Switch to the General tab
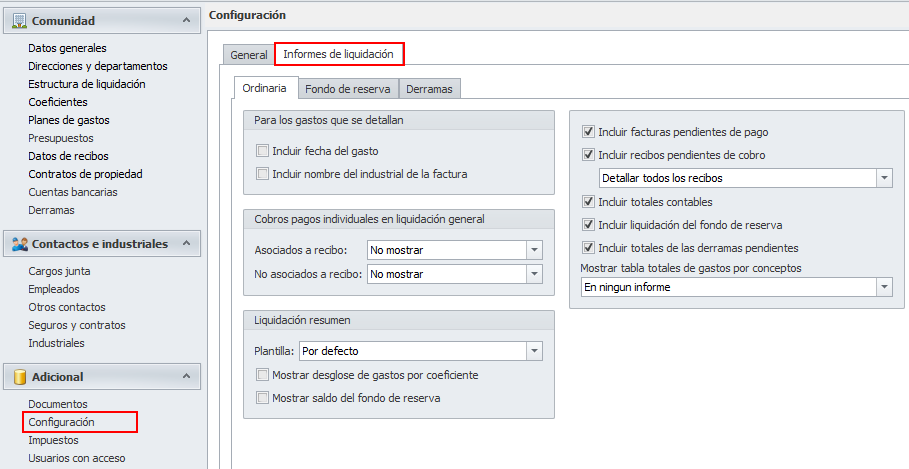Viewport: 909px width, 469px height. click(x=248, y=55)
